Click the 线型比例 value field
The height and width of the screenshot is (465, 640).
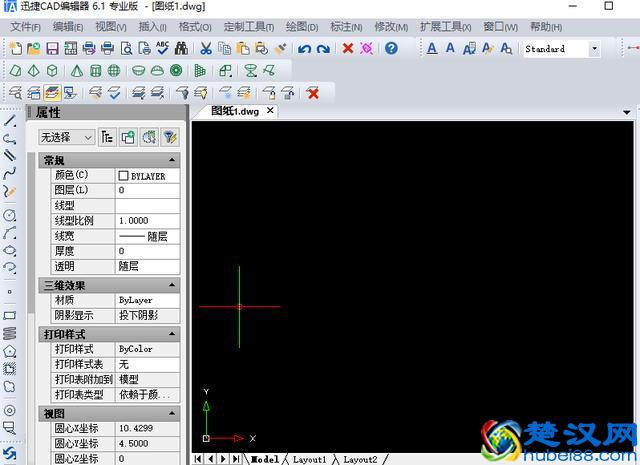click(148, 220)
